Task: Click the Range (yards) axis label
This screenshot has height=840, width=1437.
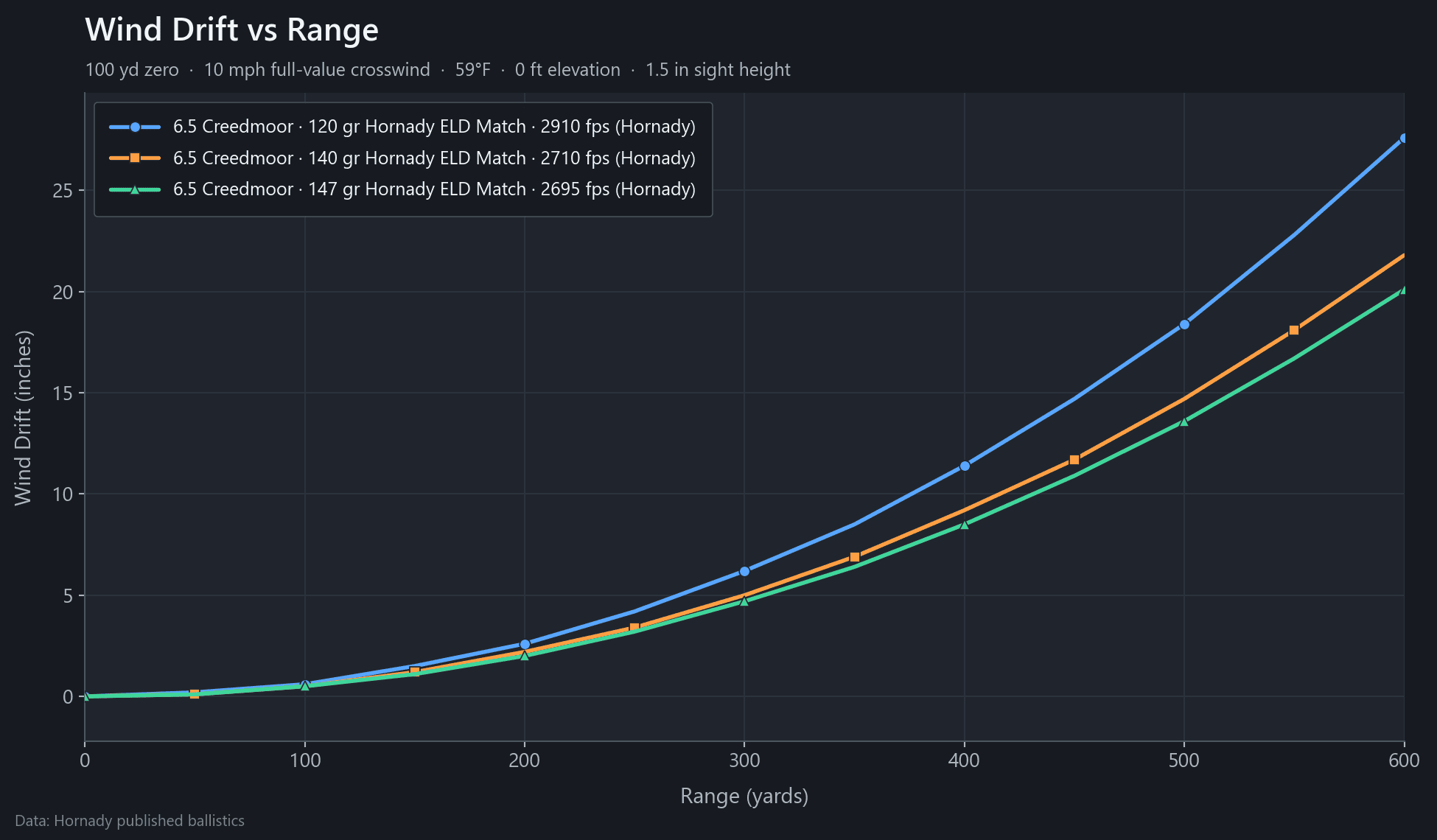Action: coord(744,797)
